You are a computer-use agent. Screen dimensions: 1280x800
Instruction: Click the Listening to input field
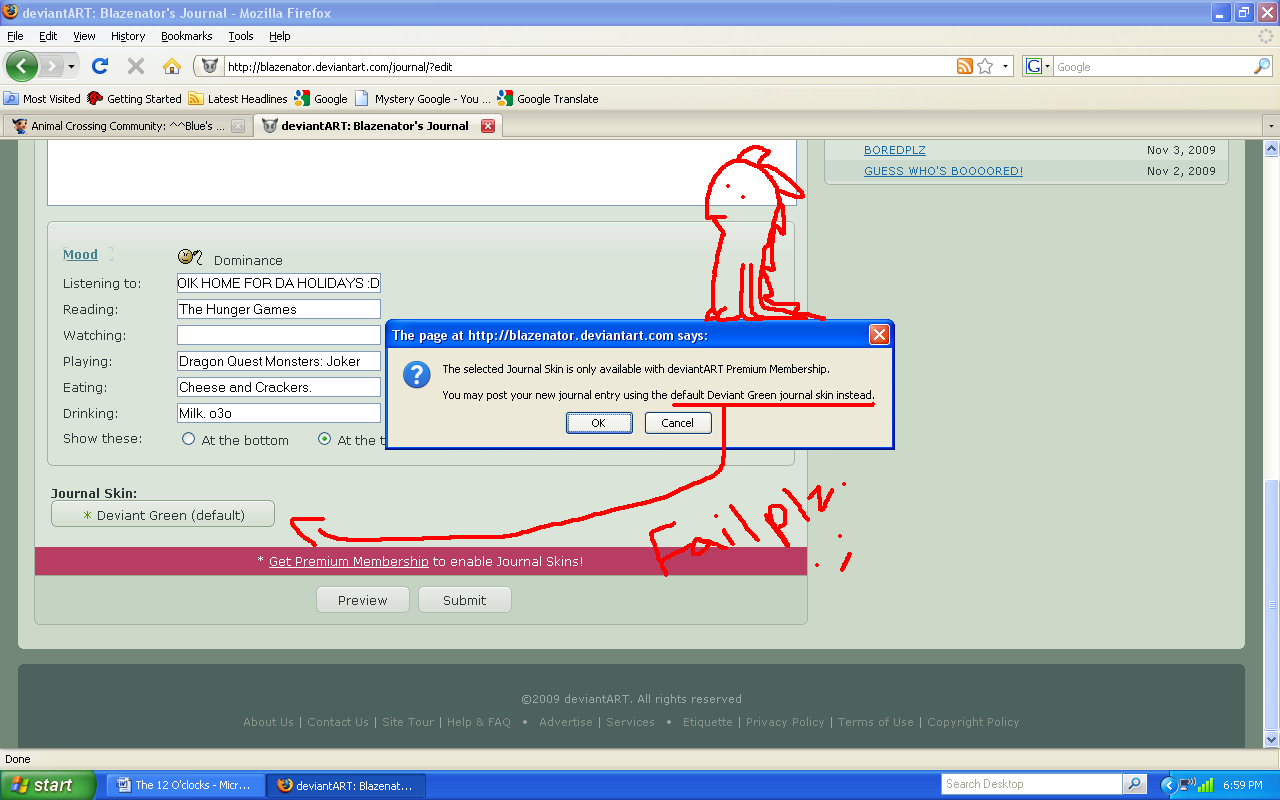pyautogui.click(x=279, y=283)
